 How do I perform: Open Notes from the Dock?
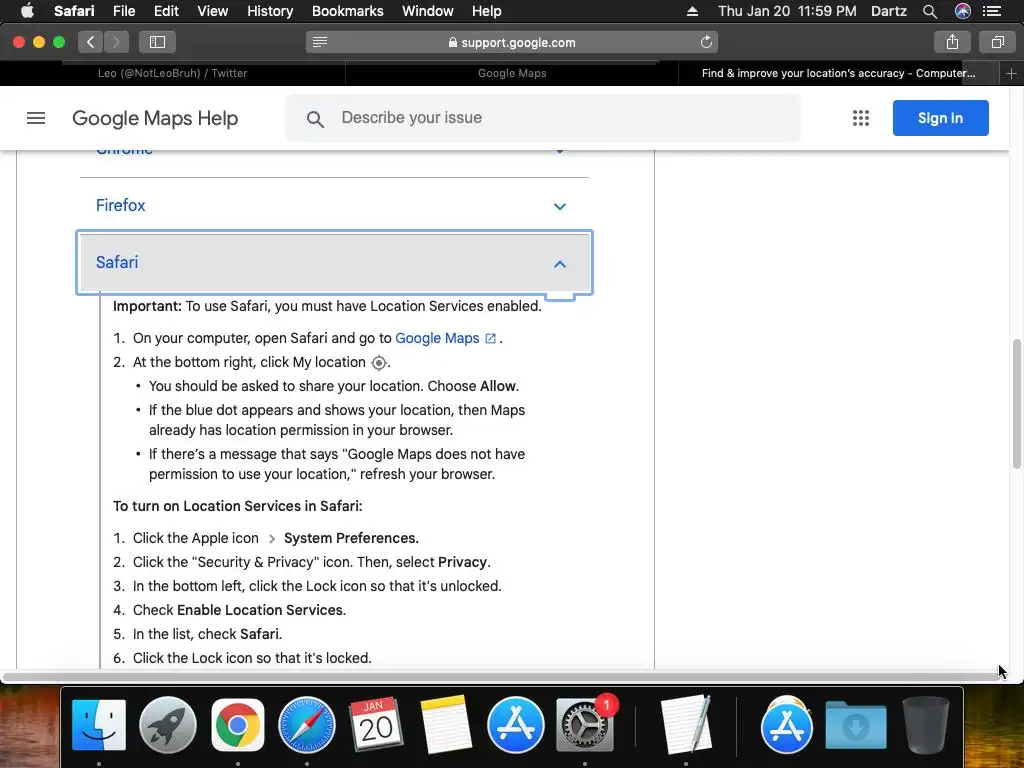[446, 725]
